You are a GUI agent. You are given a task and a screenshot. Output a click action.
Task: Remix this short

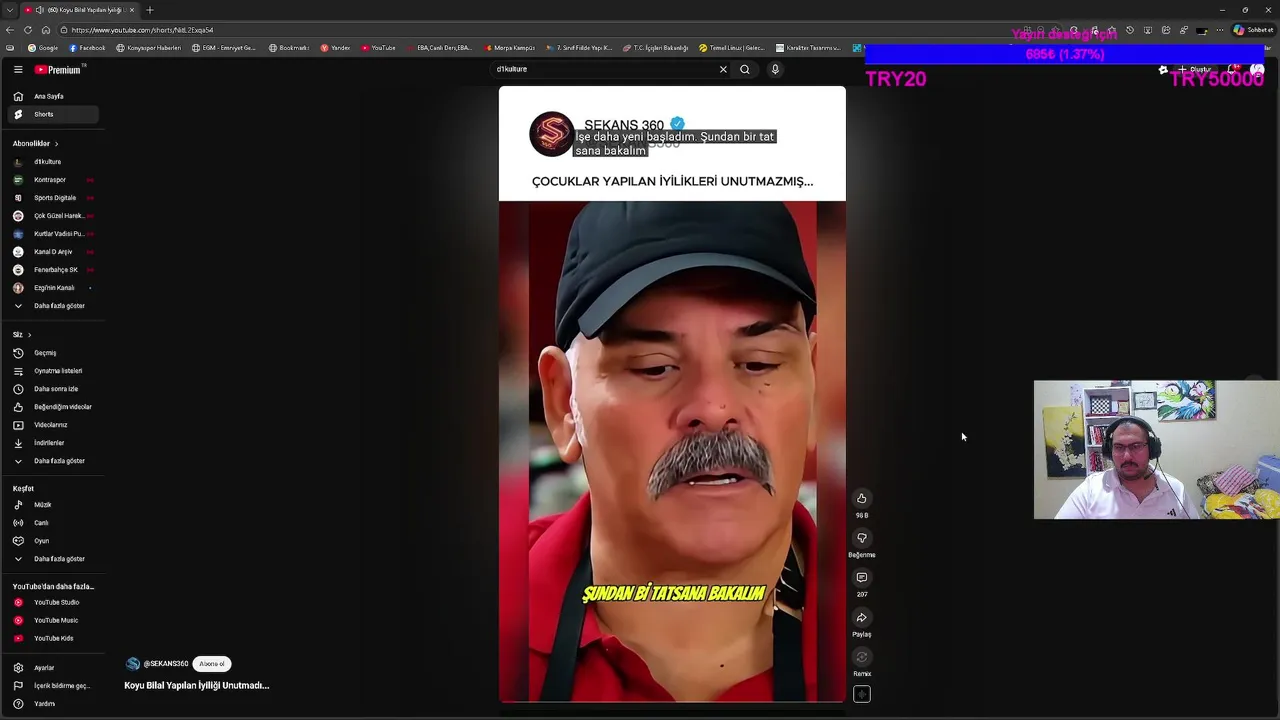(x=861, y=657)
